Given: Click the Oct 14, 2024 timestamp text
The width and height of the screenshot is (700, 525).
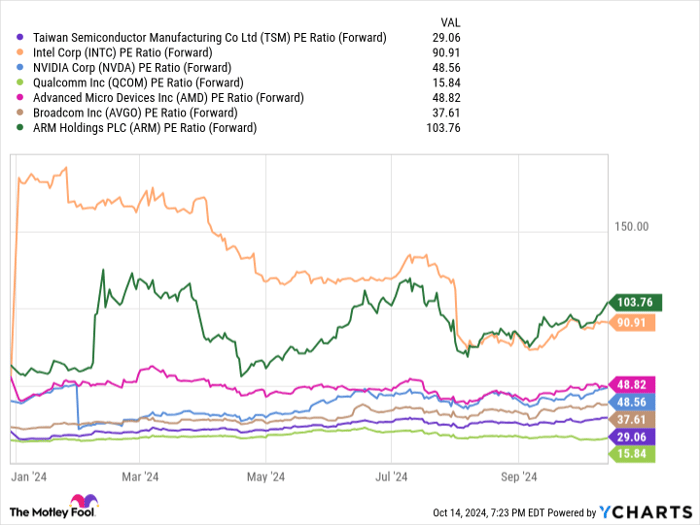Looking at the screenshot, I should coord(488,512).
